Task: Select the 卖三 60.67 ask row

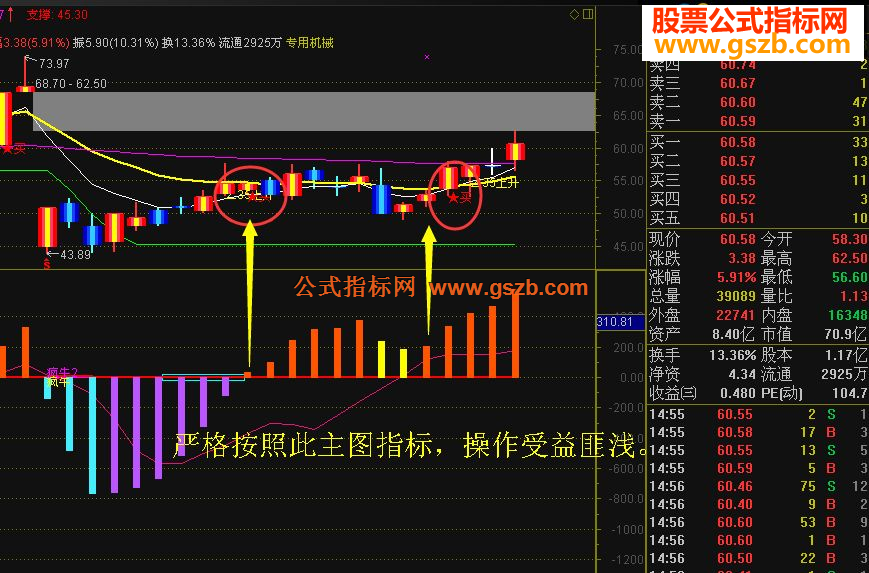Action: (758, 83)
